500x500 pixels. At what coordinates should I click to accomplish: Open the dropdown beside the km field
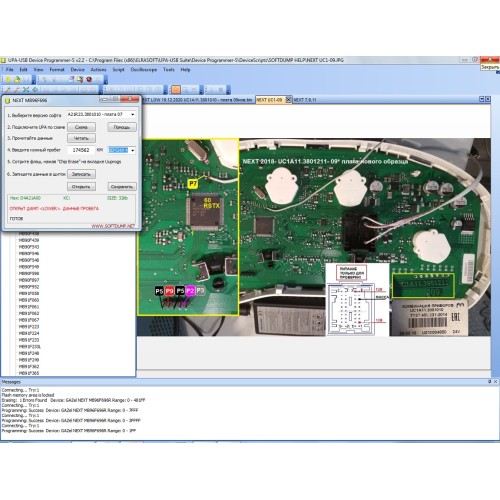coord(133,150)
